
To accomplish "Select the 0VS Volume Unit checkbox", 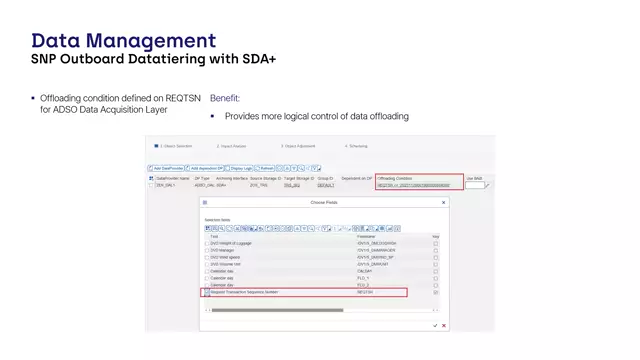I will click(207, 264).
